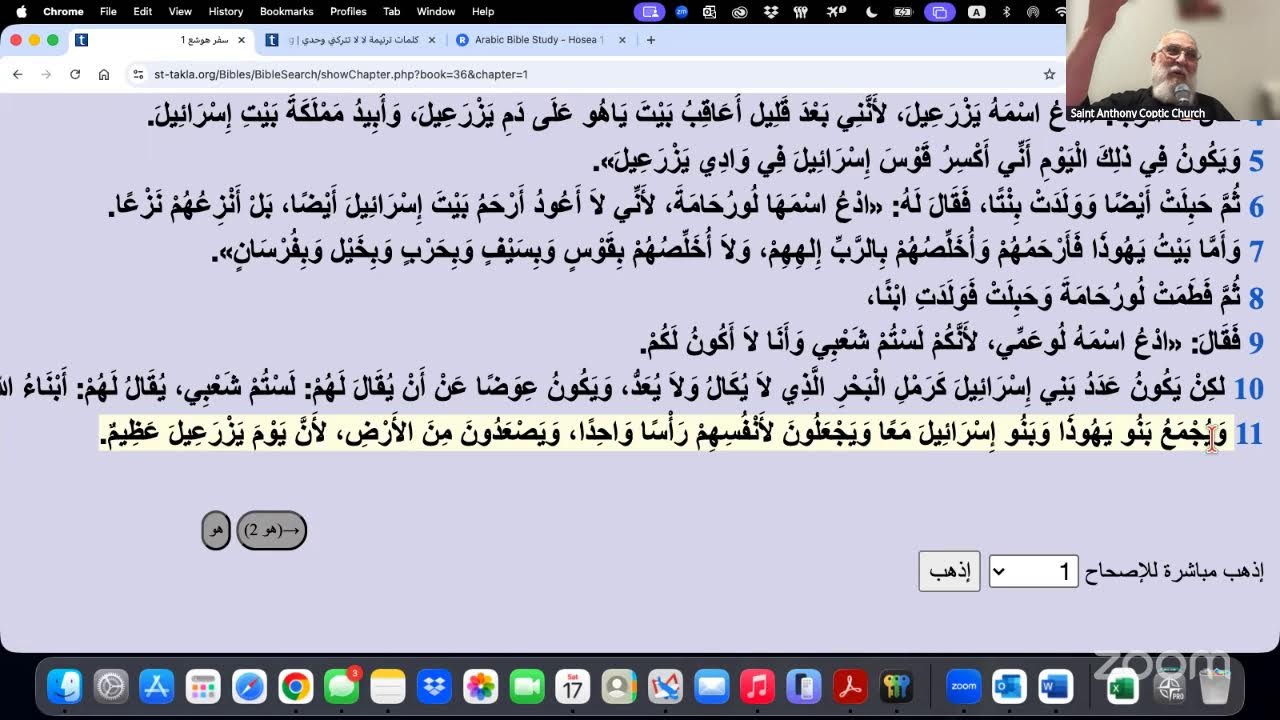Expand the chapter number dropdown showing 1

[x=1033, y=571]
